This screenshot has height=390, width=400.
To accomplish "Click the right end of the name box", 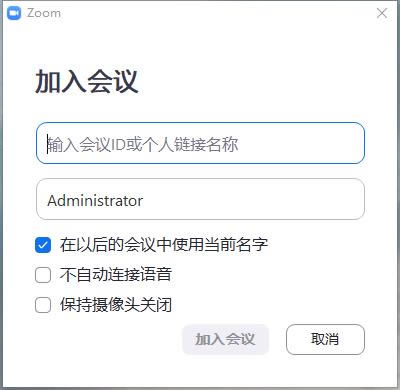I will tap(353, 199).
